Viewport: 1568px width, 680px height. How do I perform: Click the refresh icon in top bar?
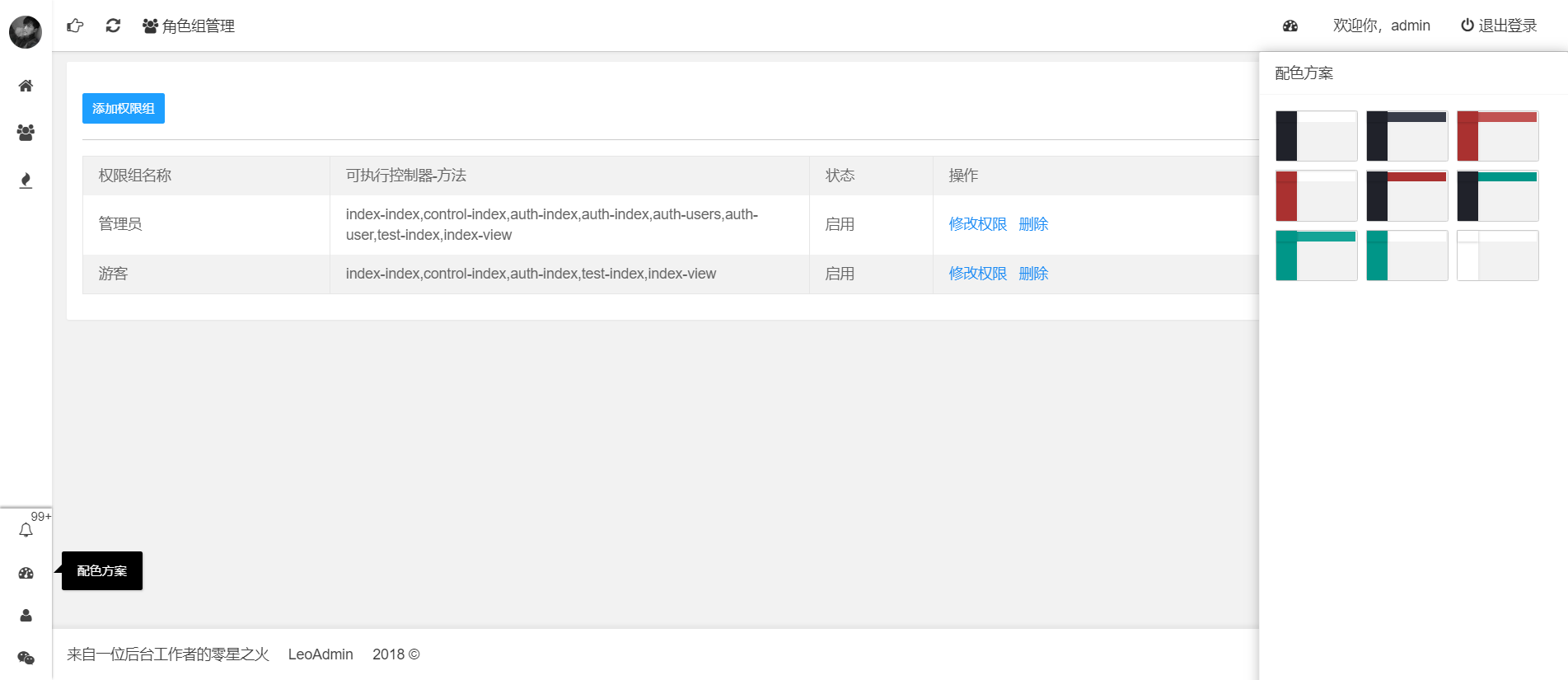pyautogui.click(x=113, y=26)
